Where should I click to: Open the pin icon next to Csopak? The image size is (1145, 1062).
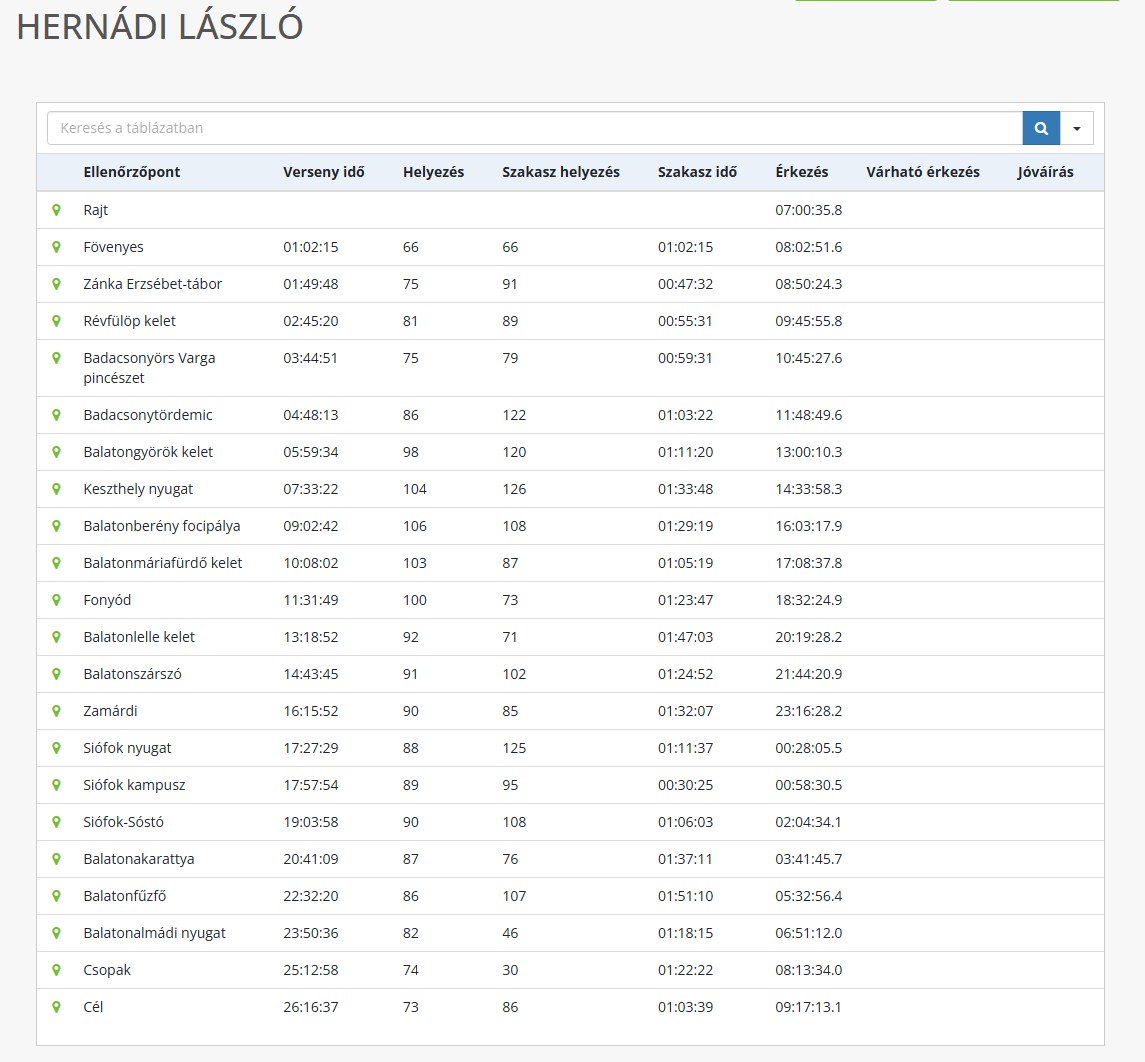point(57,970)
